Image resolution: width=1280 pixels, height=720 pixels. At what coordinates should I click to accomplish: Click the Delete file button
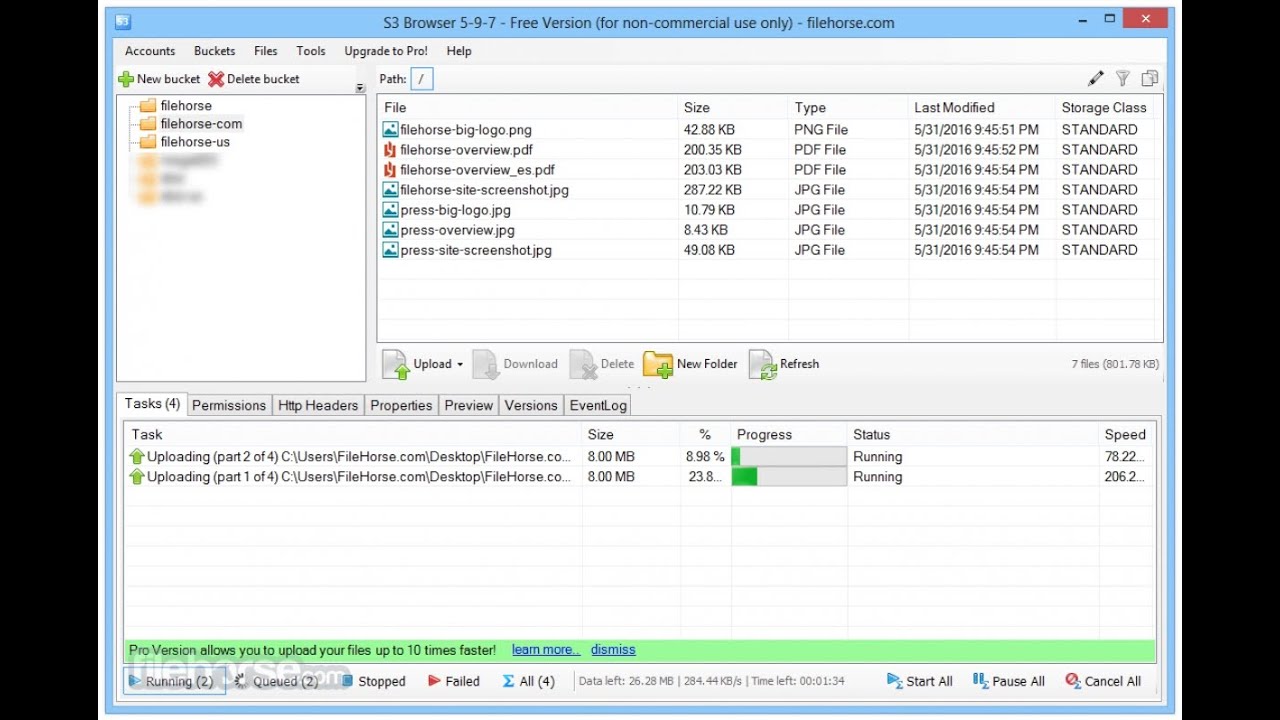point(602,364)
